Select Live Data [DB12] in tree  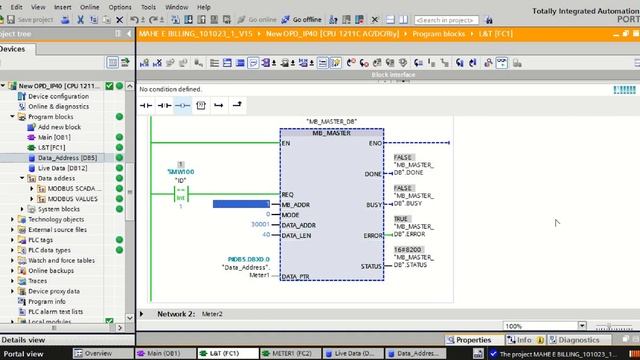pyautogui.click(x=62, y=168)
